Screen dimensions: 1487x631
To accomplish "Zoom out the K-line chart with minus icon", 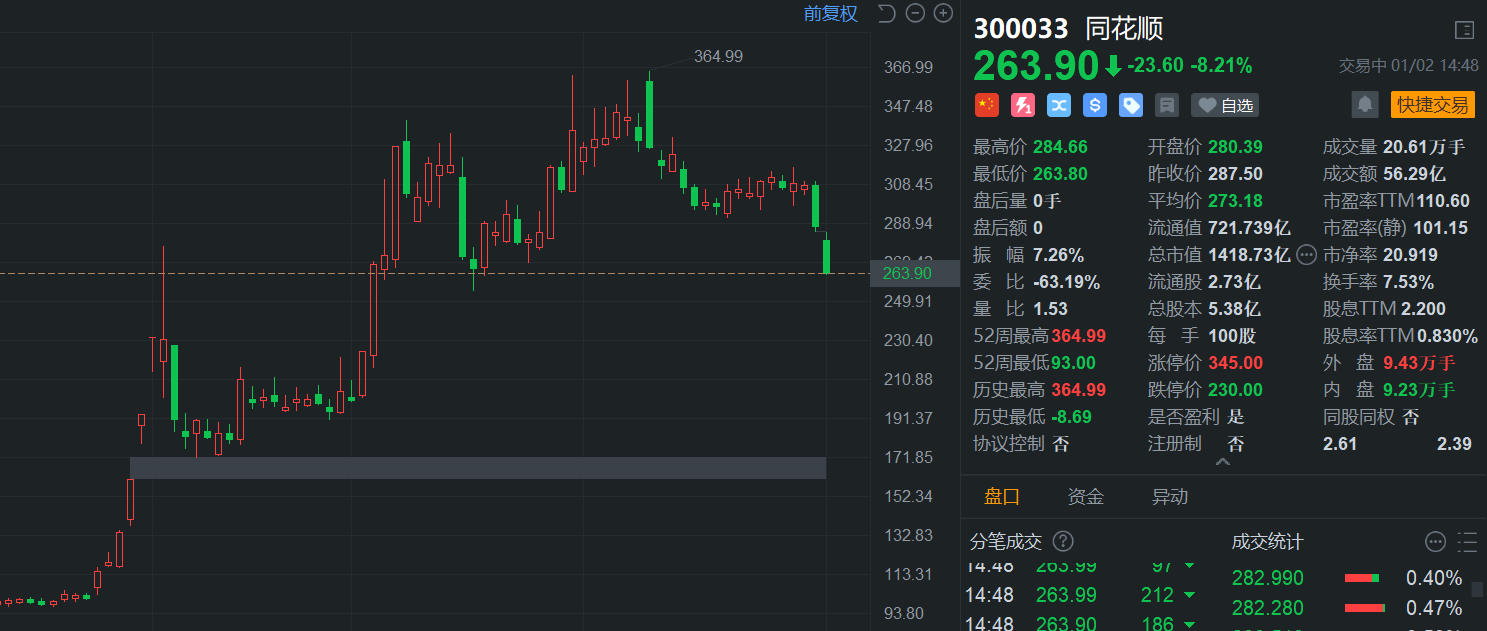I will 915,13.
